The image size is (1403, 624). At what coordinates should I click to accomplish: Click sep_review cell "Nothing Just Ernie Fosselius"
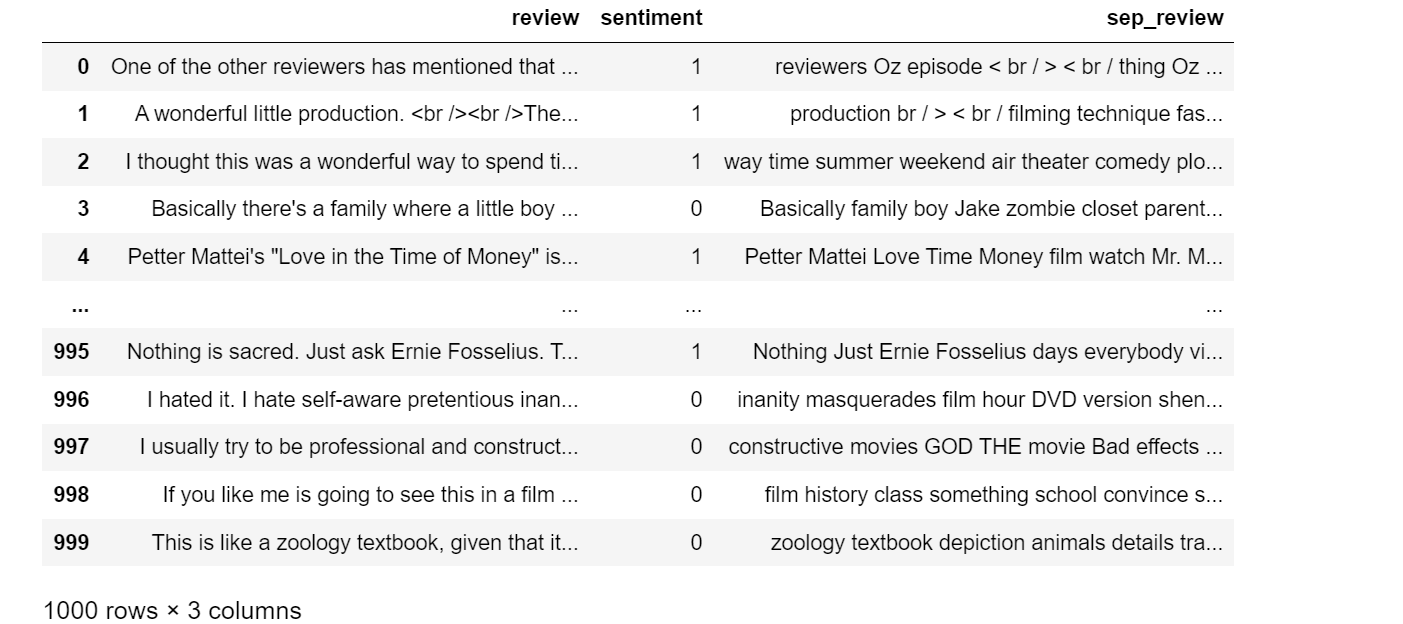click(x=987, y=352)
